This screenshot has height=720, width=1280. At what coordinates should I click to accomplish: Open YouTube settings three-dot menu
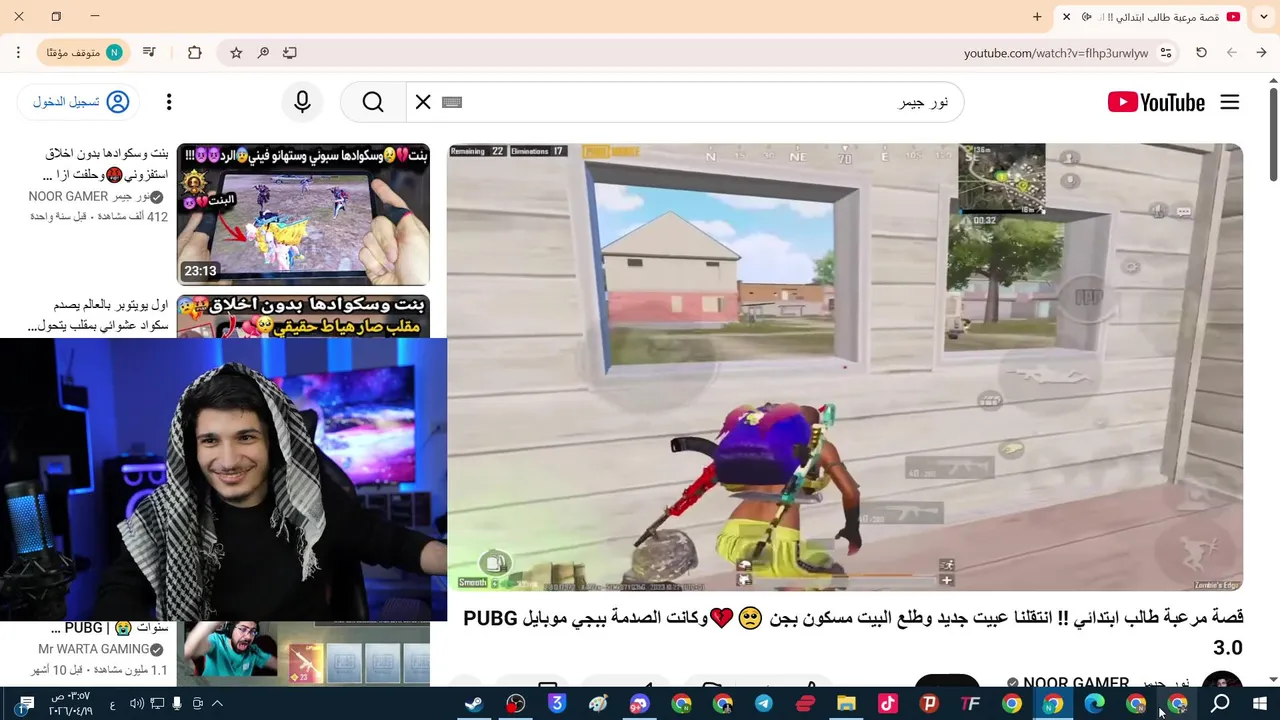(x=169, y=102)
